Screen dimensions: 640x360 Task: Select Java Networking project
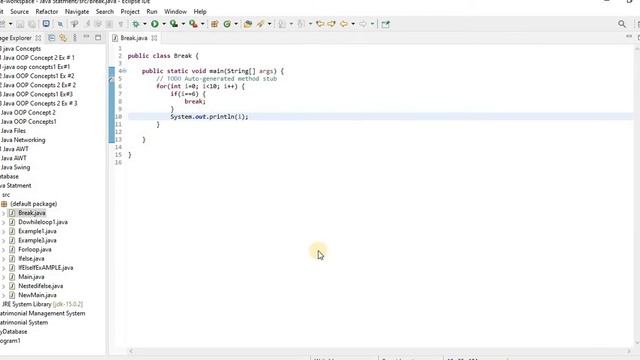23,140
